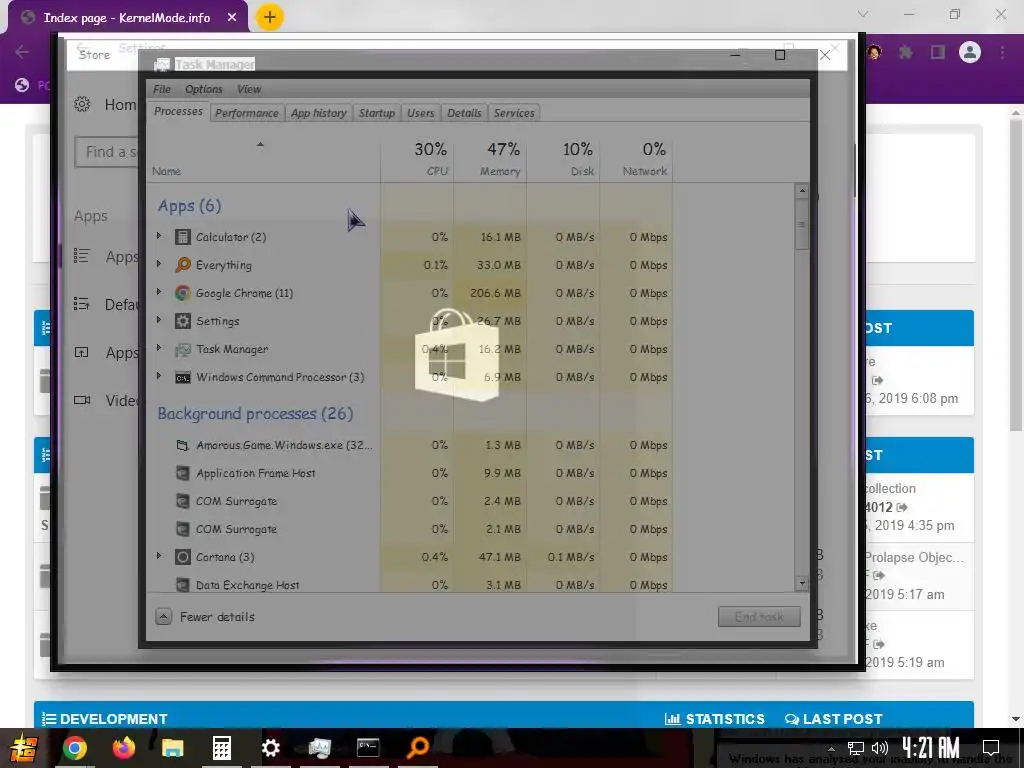Click the Task Manager scrollbar down arrow
Image resolution: width=1024 pixels, height=768 pixels.
[802, 583]
